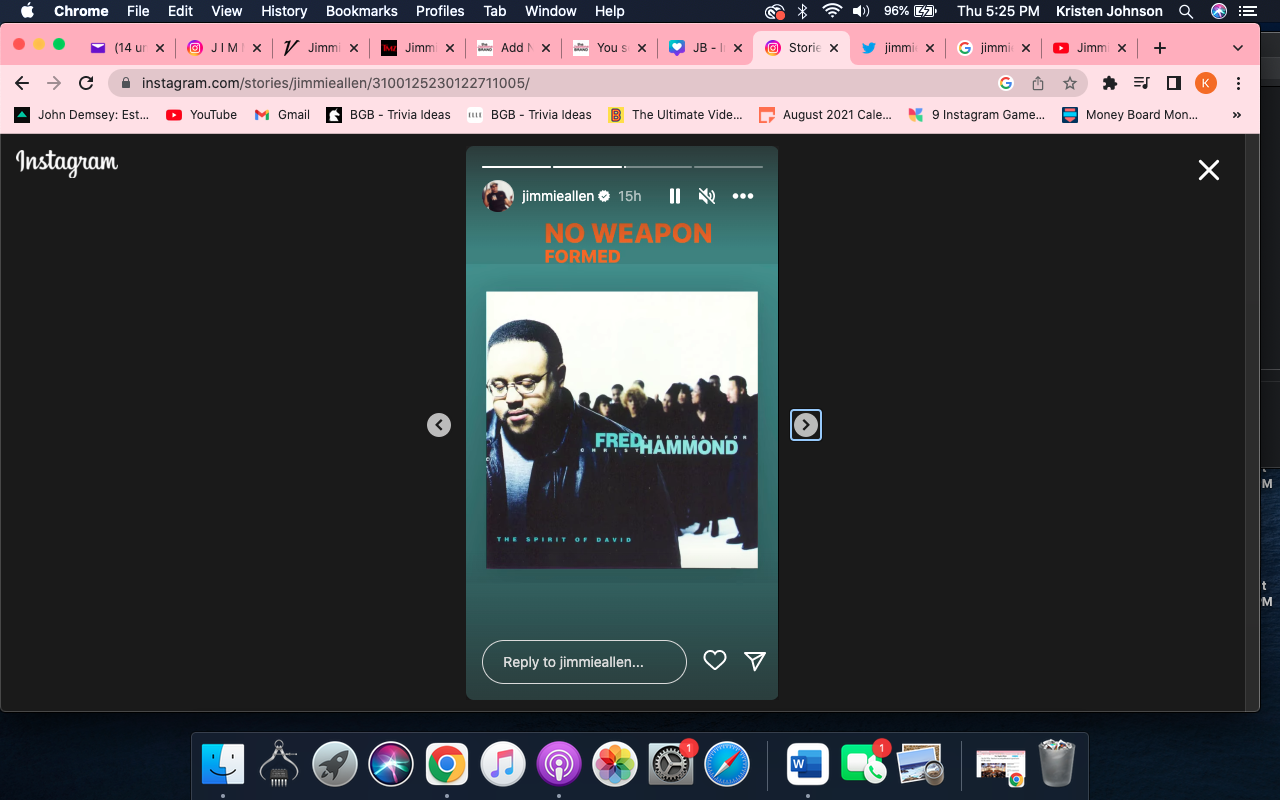Unmute the story audio
The width and height of the screenshot is (1280, 800).
pyautogui.click(x=707, y=196)
